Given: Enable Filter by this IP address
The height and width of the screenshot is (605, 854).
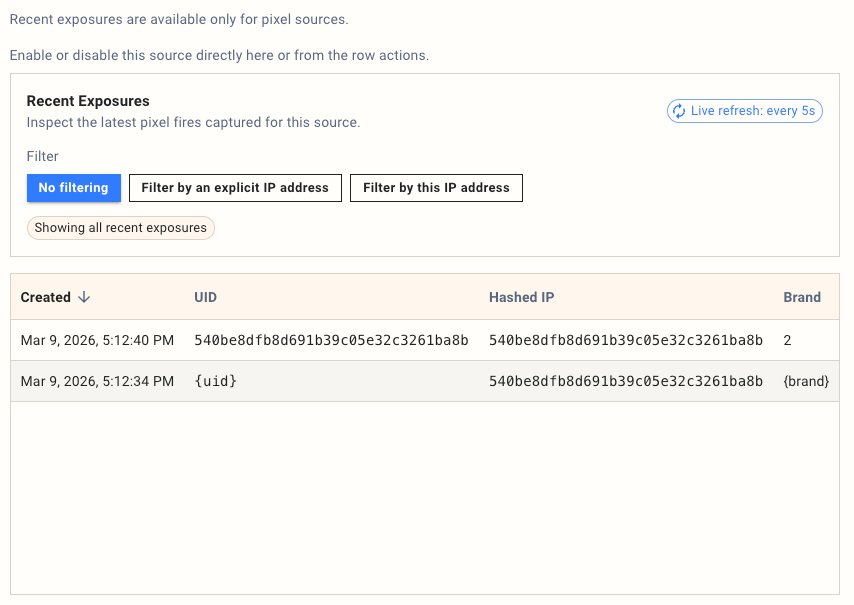Looking at the screenshot, I should click(x=436, y=188).
